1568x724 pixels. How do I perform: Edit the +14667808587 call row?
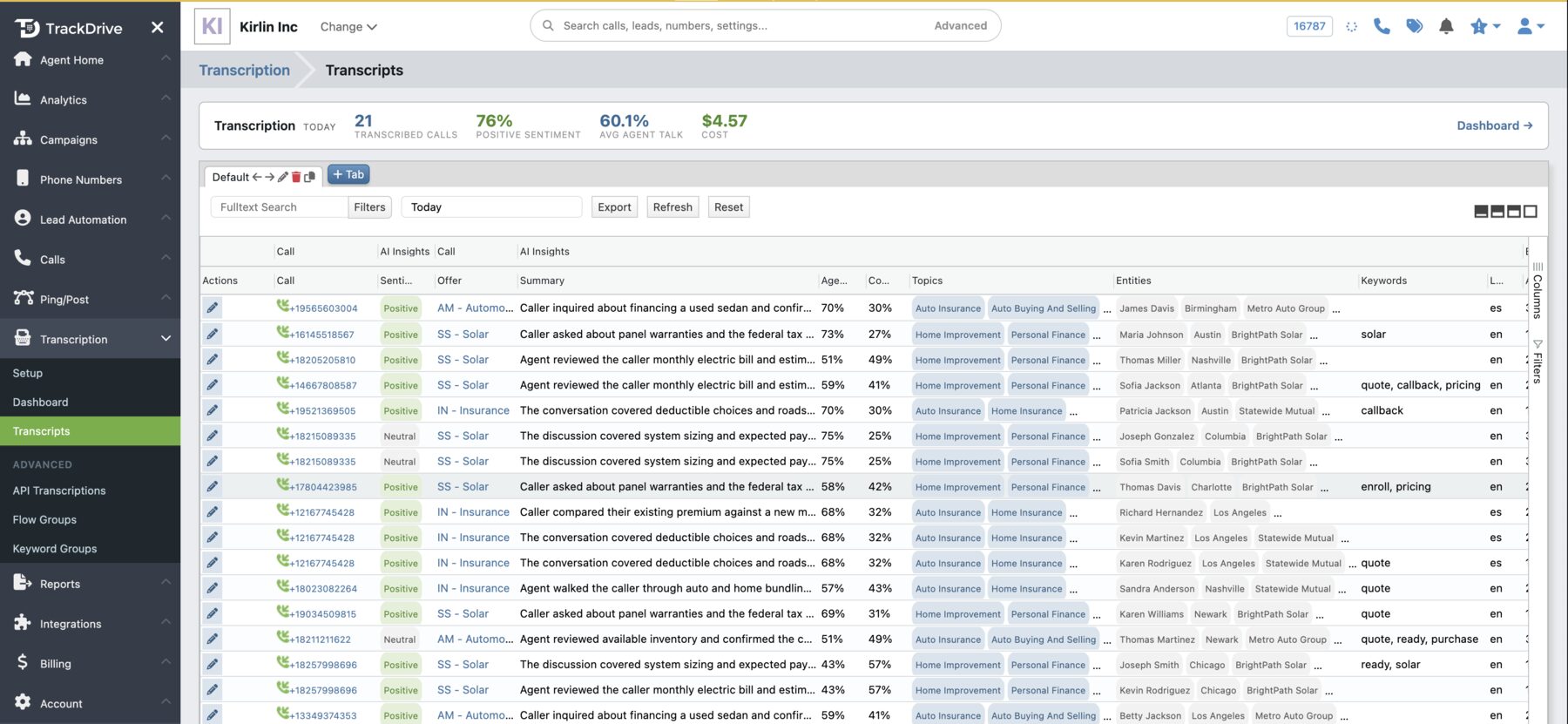pos(213,384)
